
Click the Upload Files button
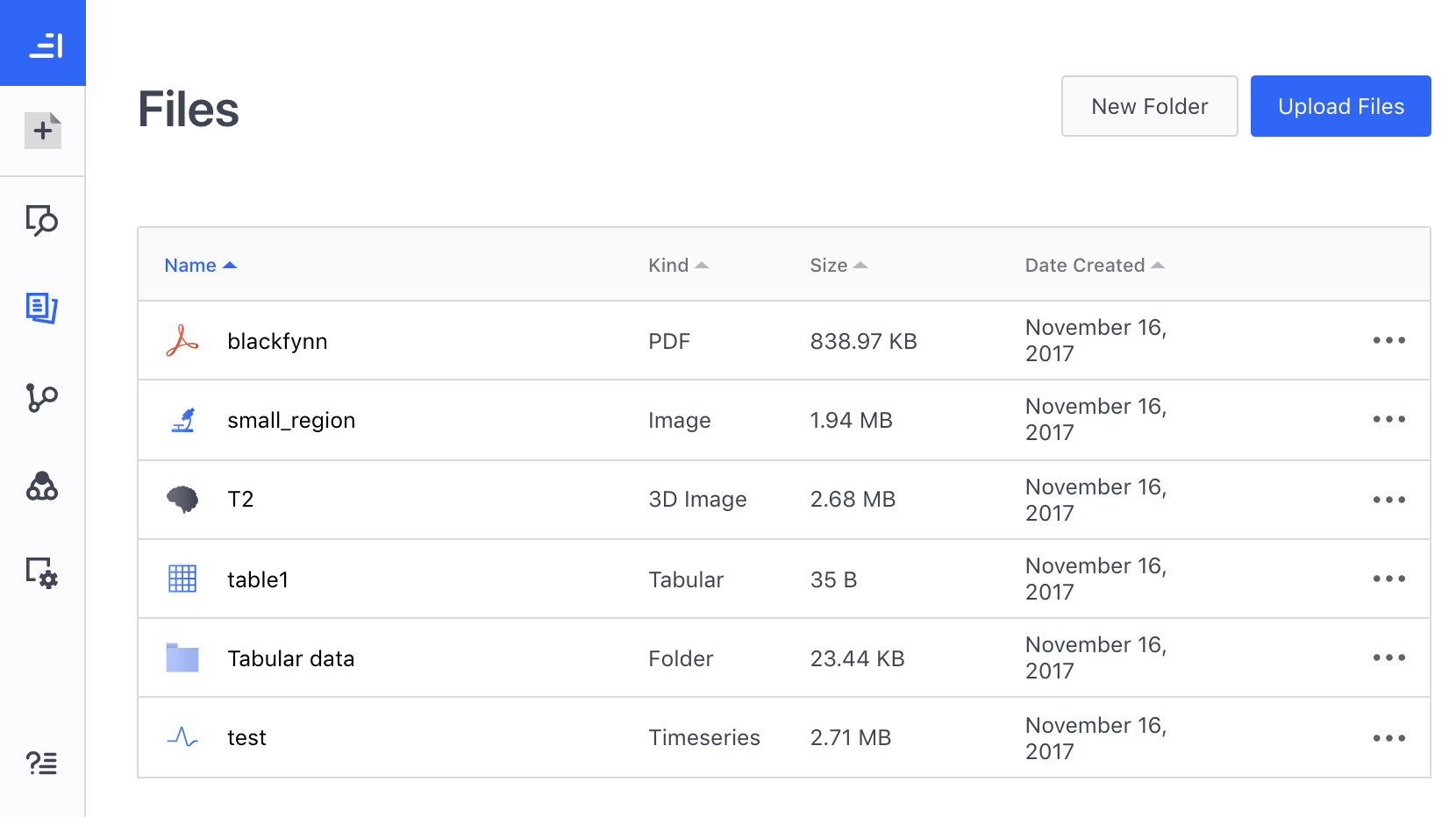pos(1340,106)
